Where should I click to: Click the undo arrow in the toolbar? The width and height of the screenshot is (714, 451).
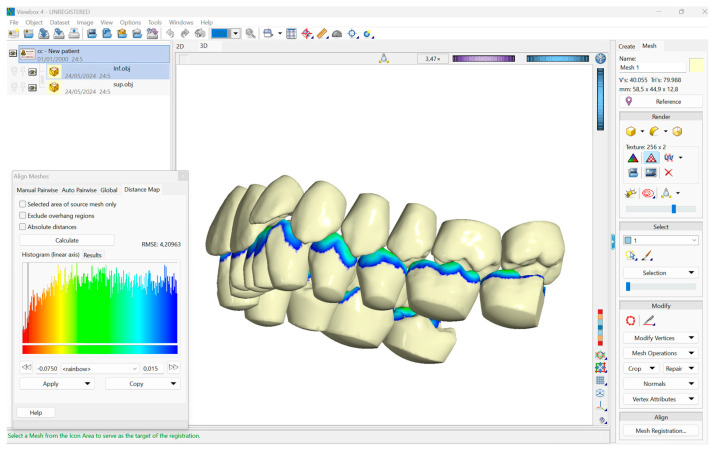[170, 33]
